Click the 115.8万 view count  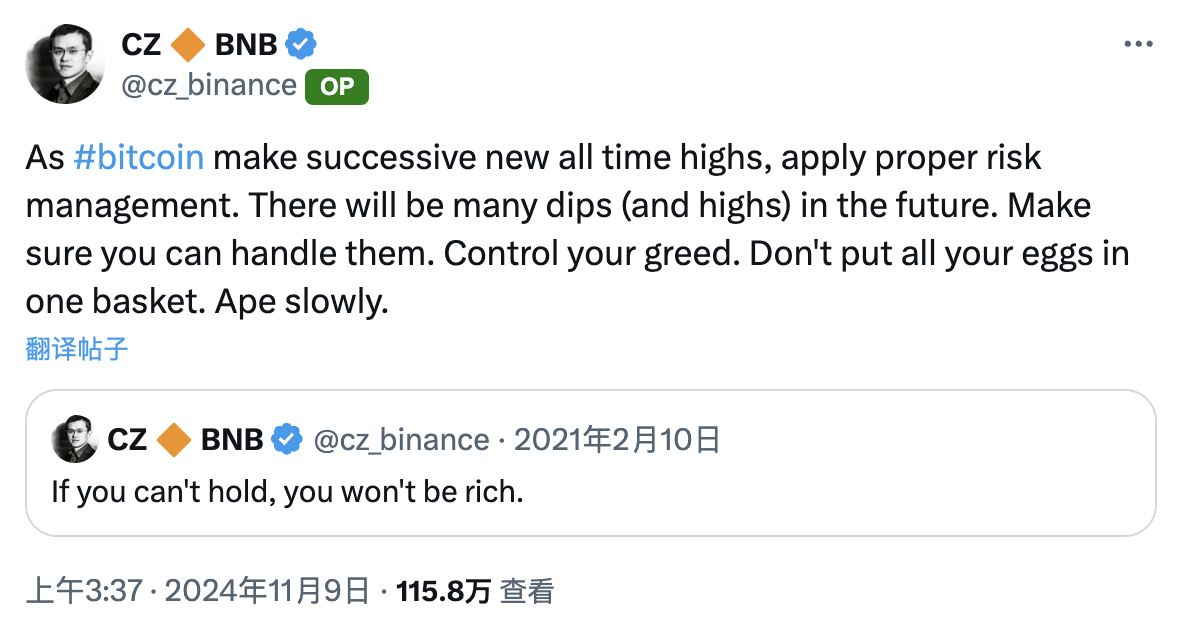(x=445, y=590)
